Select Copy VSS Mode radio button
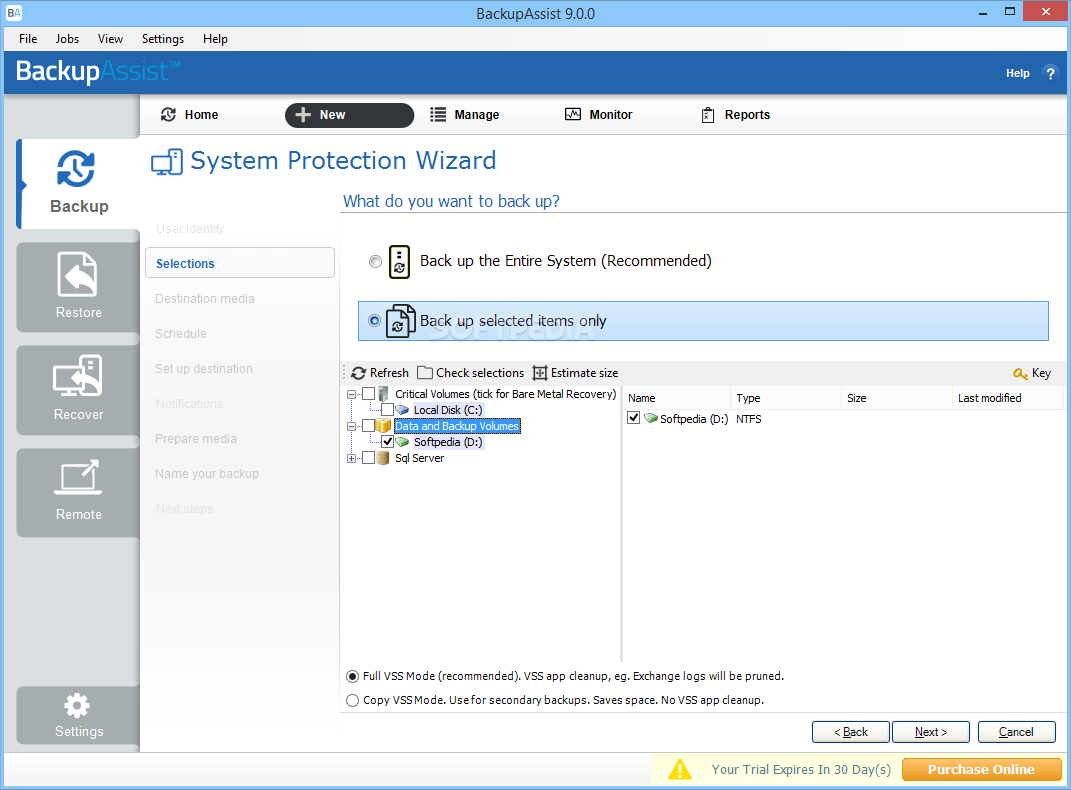Viewport: 1071px width, 790px height. click(352, 701)
